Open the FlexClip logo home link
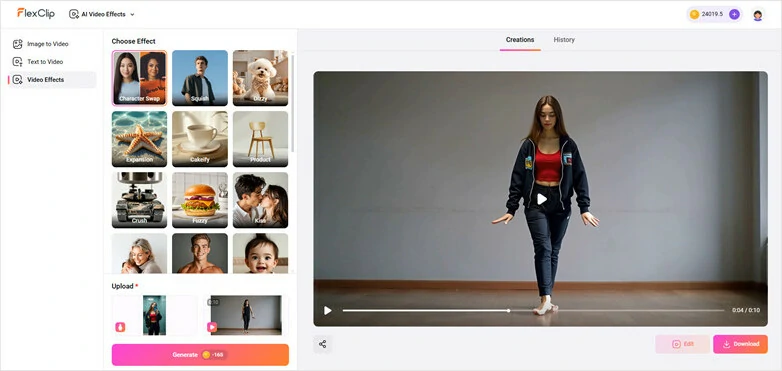The width and height of the screenshot is (782, 371). (x=36, y=13)
